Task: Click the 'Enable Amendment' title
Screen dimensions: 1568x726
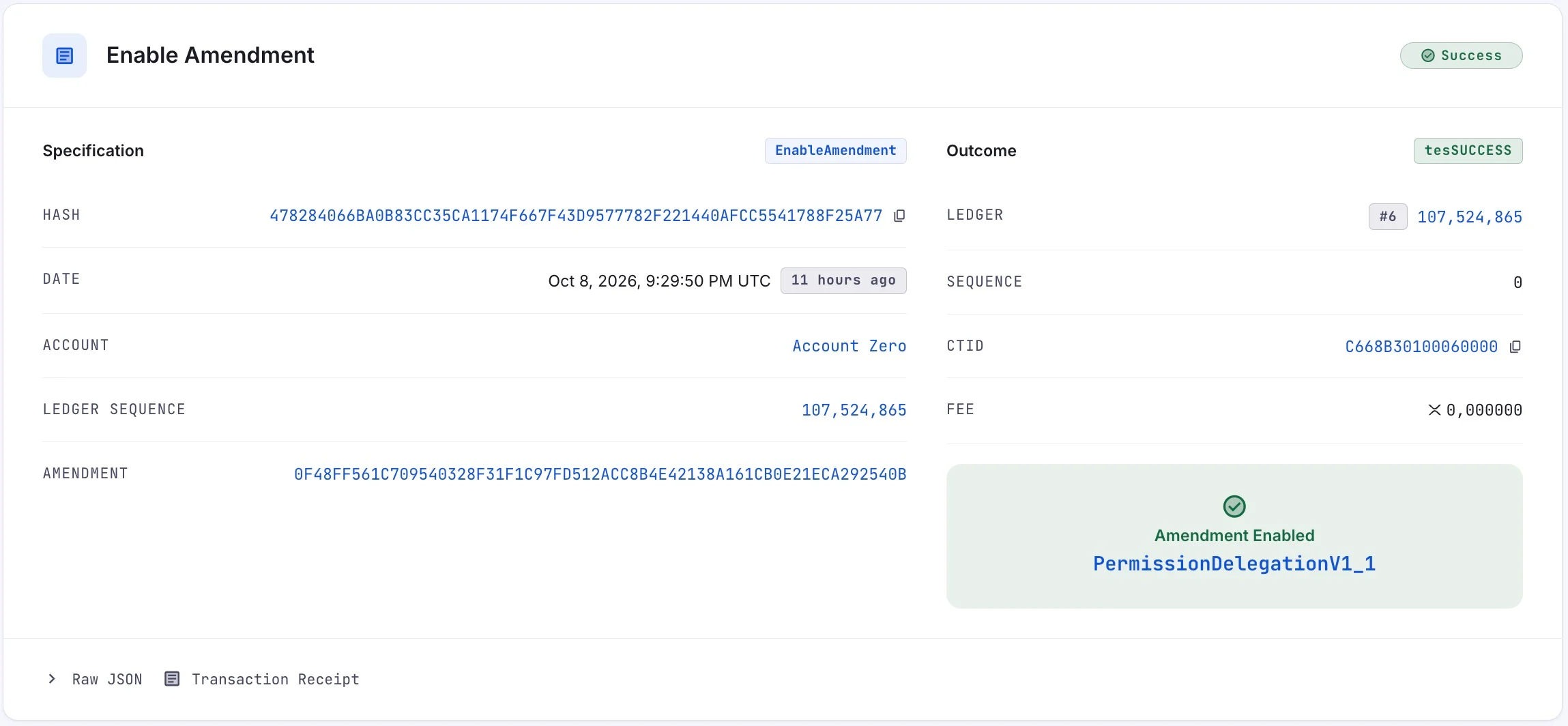Action: (210, 55)
